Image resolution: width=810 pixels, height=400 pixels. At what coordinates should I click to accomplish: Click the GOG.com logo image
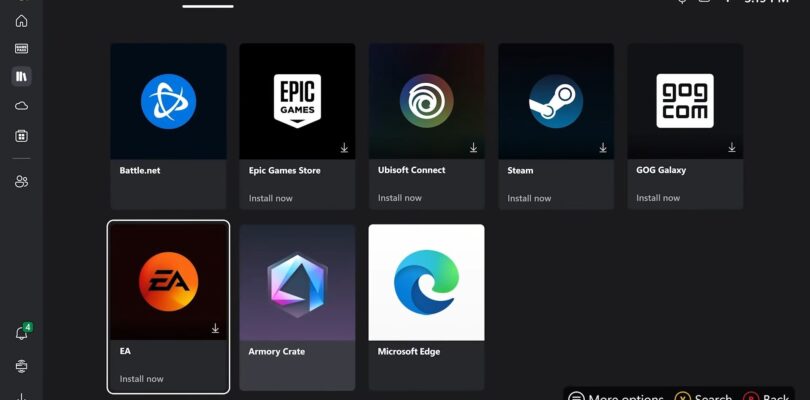[685, 101]
